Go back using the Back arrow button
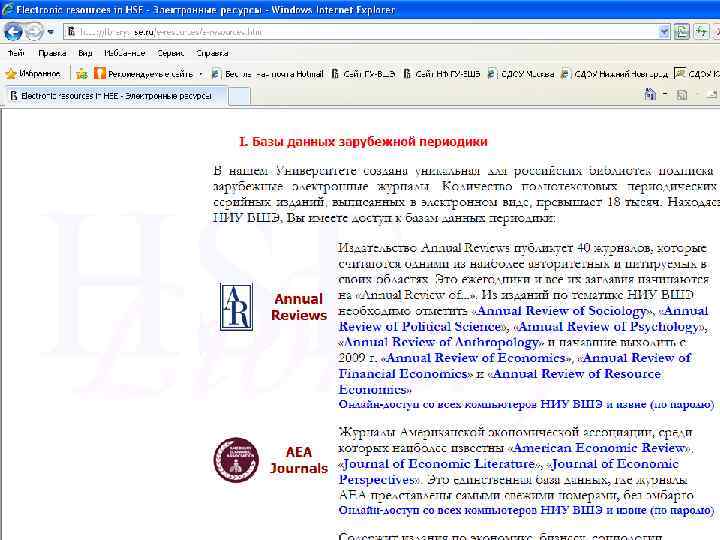 point(13,32)
